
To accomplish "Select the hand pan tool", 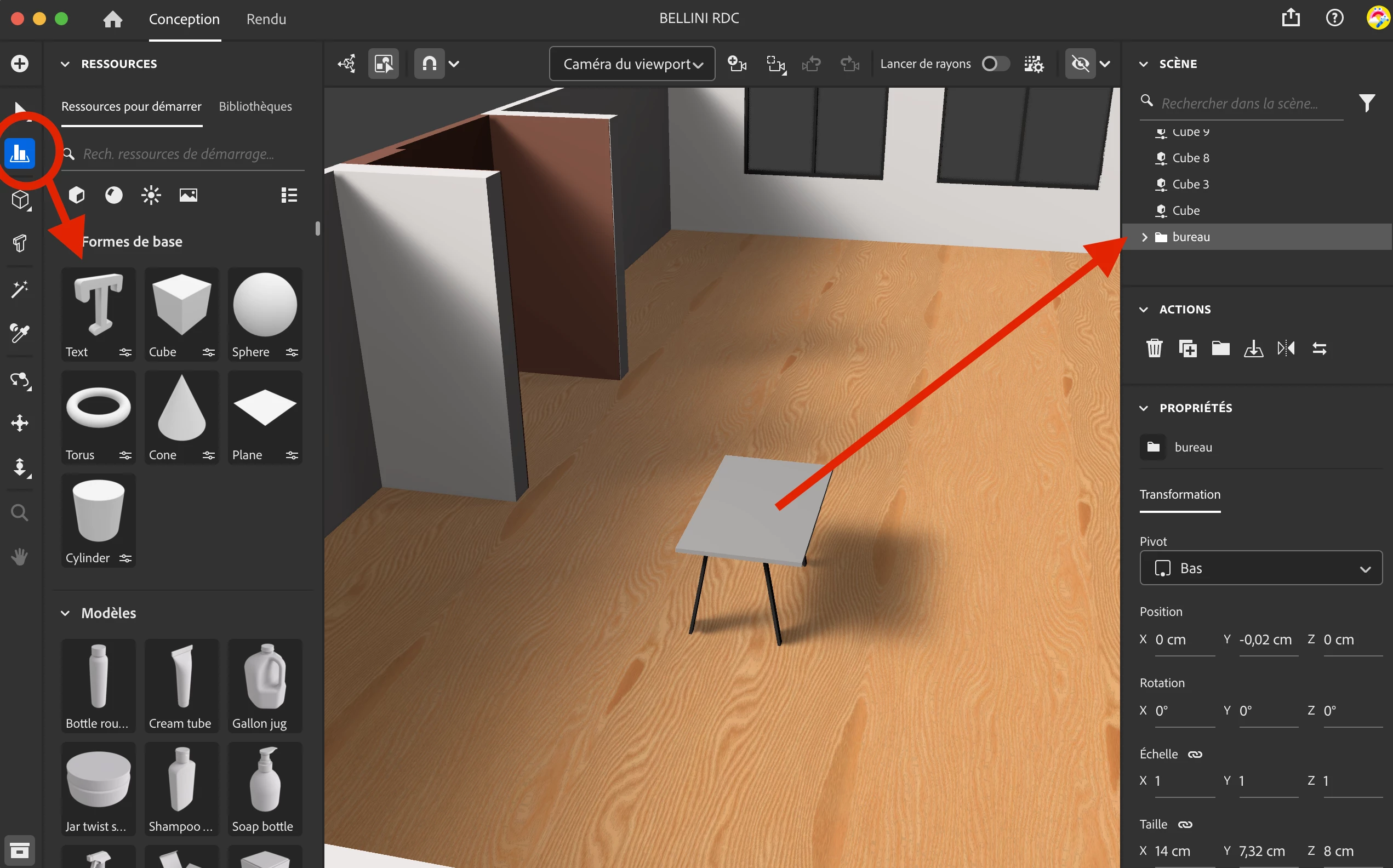I will (20, 556).
